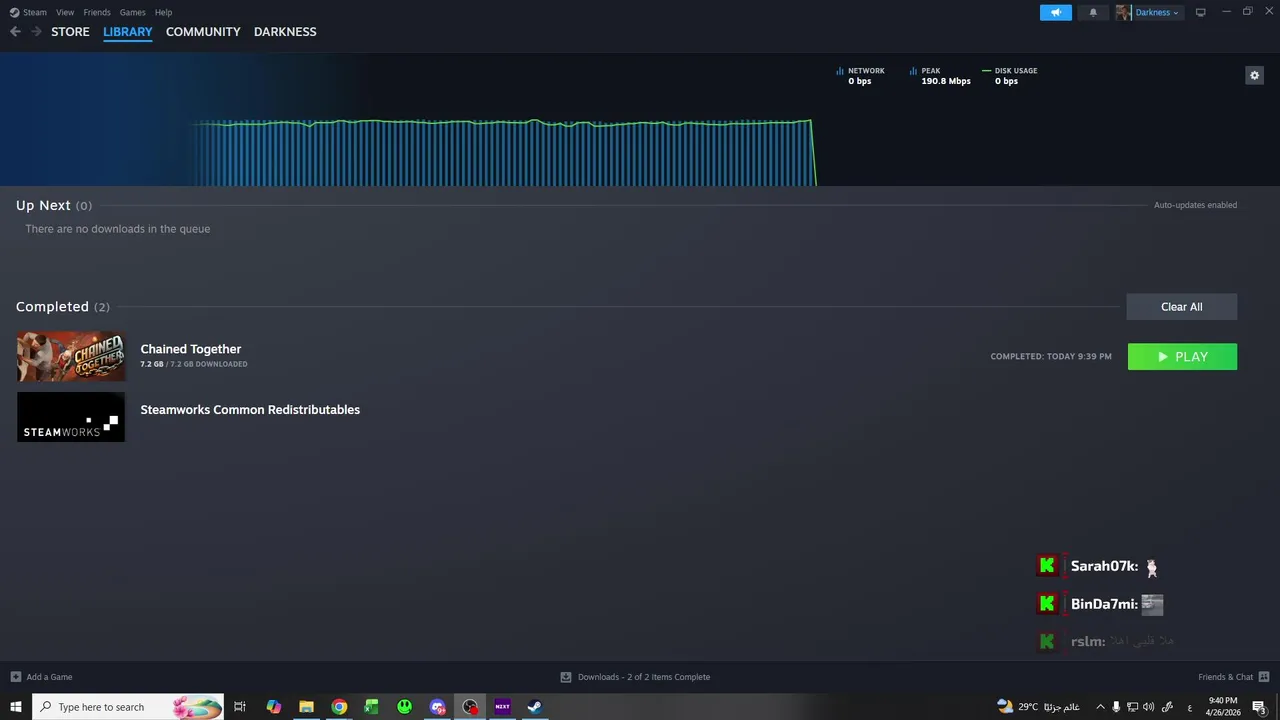Screen dimensions: 1280x720
Task: Click 'Completed: Today 9:39 PM' text
Action: (x=1051, y=357)
